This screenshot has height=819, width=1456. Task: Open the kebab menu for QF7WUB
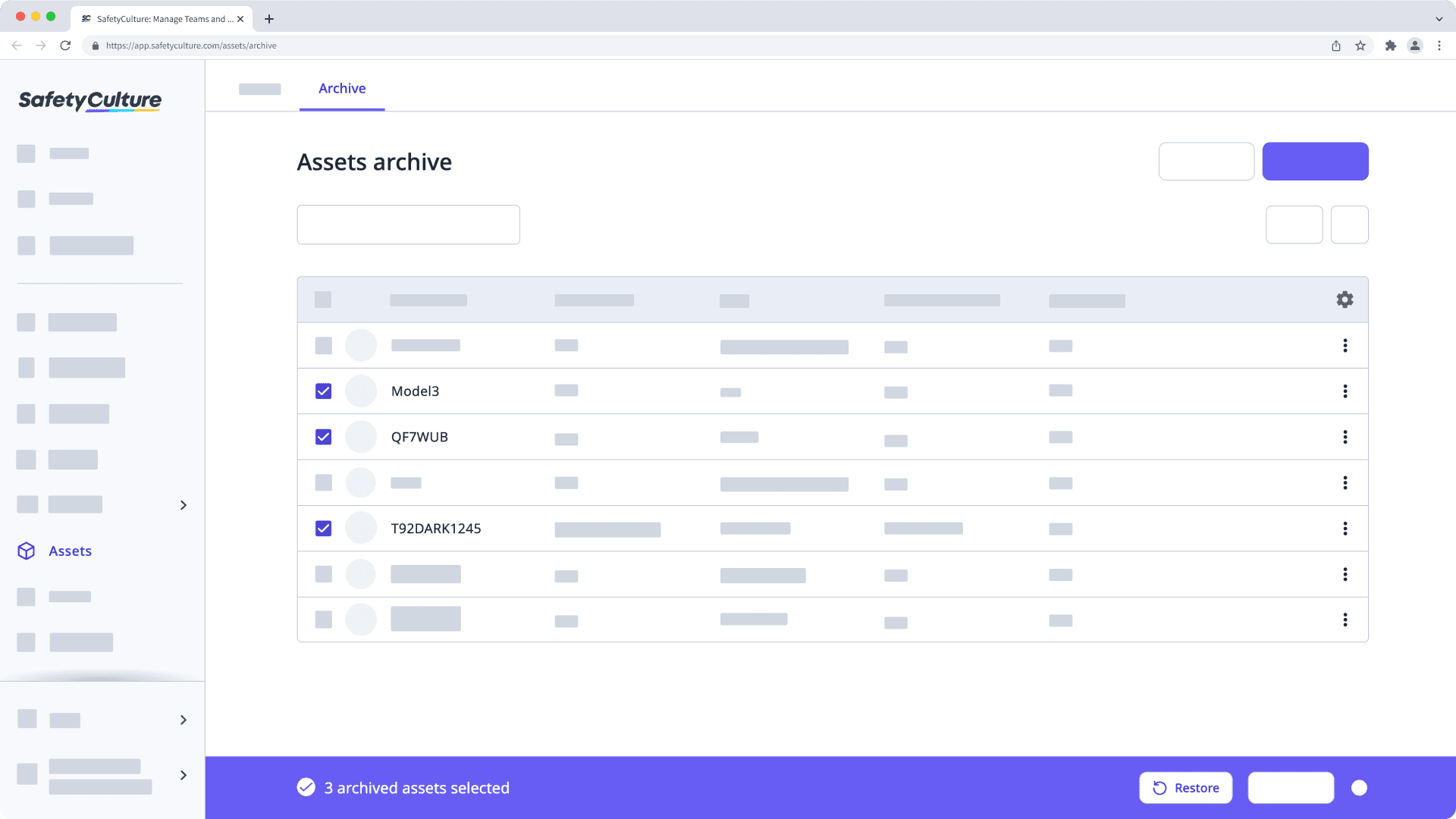click(x=1345, y=437)
